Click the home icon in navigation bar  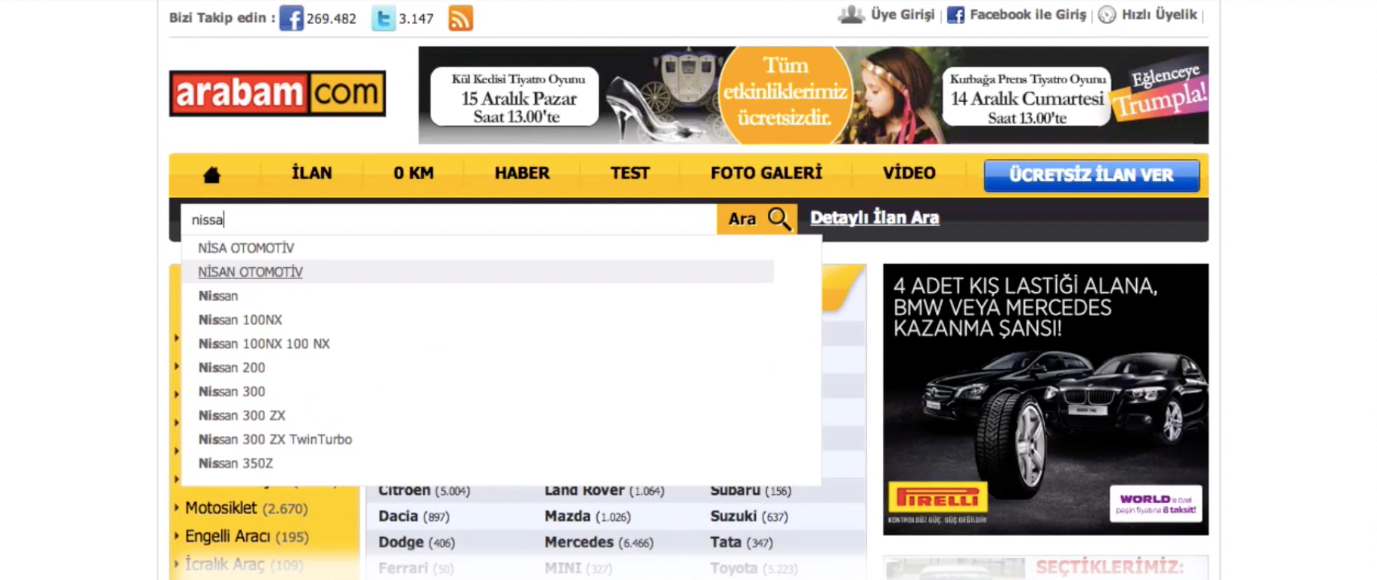click(211, 175)
